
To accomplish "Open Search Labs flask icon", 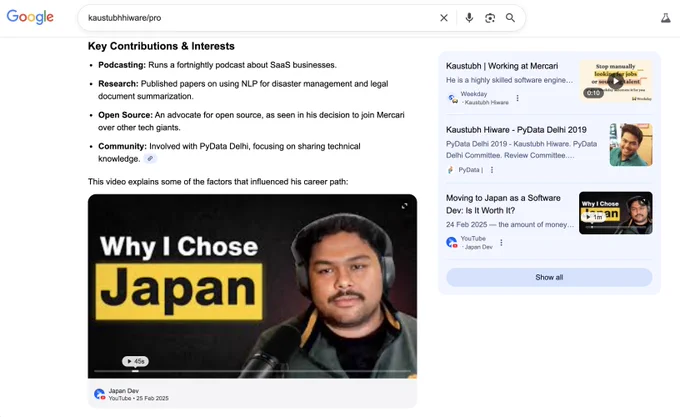I will [665, 18].
